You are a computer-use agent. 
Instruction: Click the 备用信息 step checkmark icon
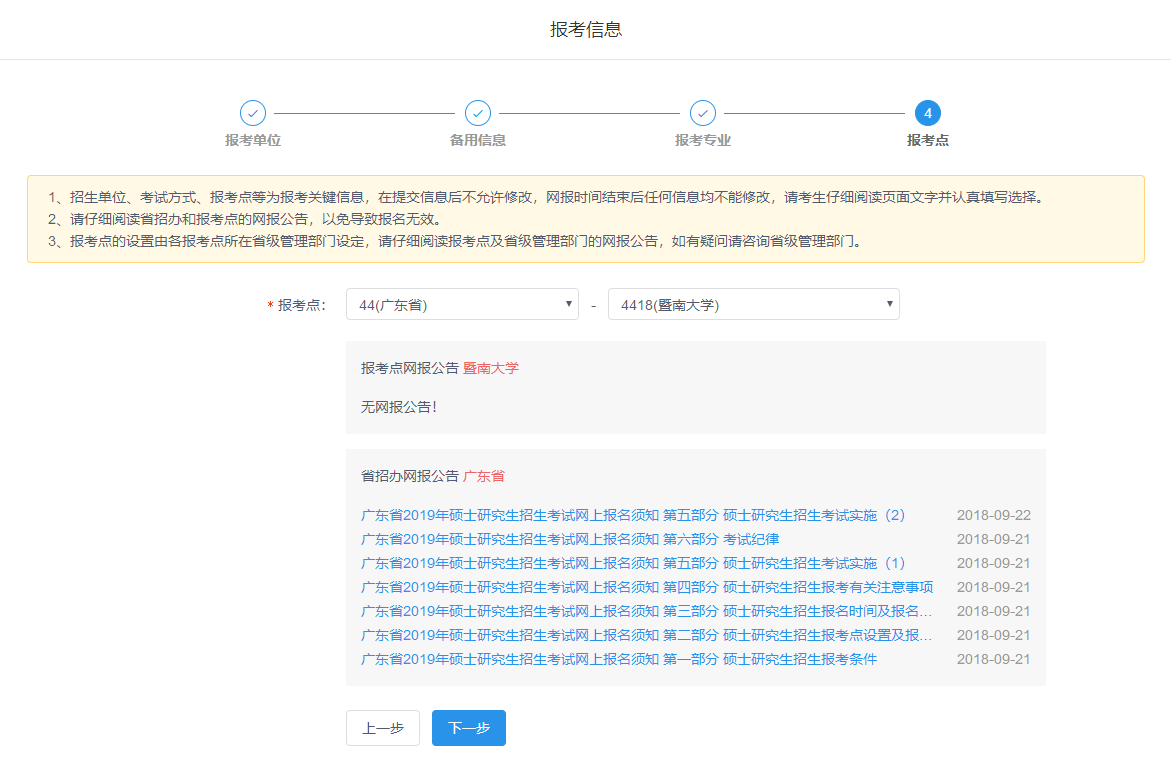[x=478, y=113]
